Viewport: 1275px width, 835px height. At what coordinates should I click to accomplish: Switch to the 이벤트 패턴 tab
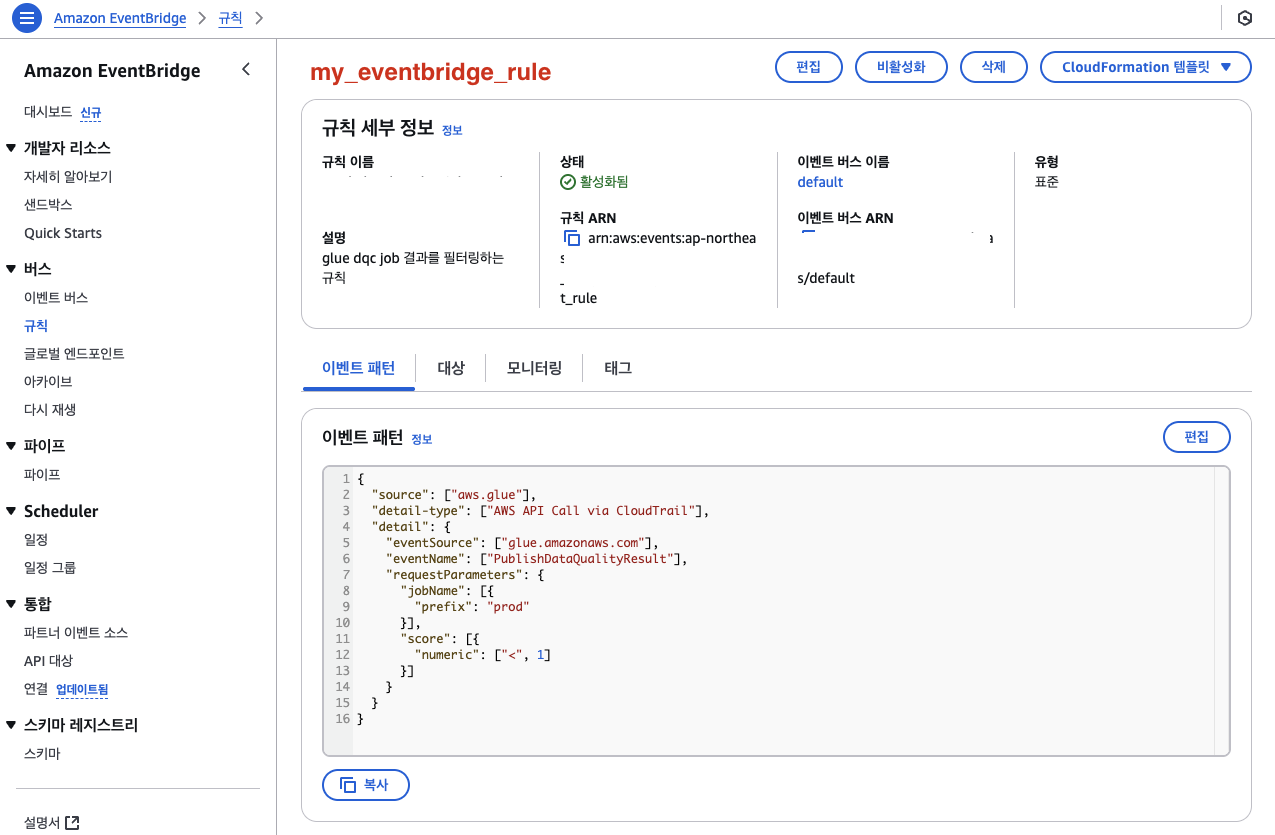[x=358, y=368]
